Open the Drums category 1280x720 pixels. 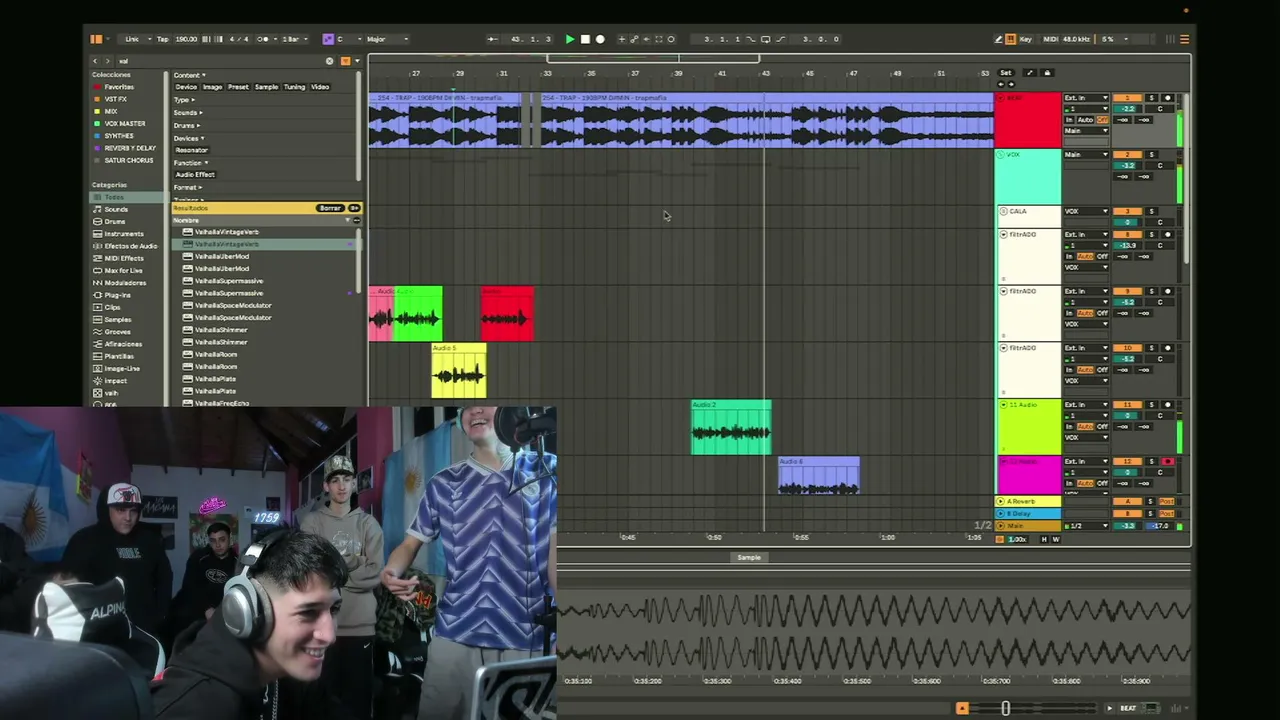(115, 221)
